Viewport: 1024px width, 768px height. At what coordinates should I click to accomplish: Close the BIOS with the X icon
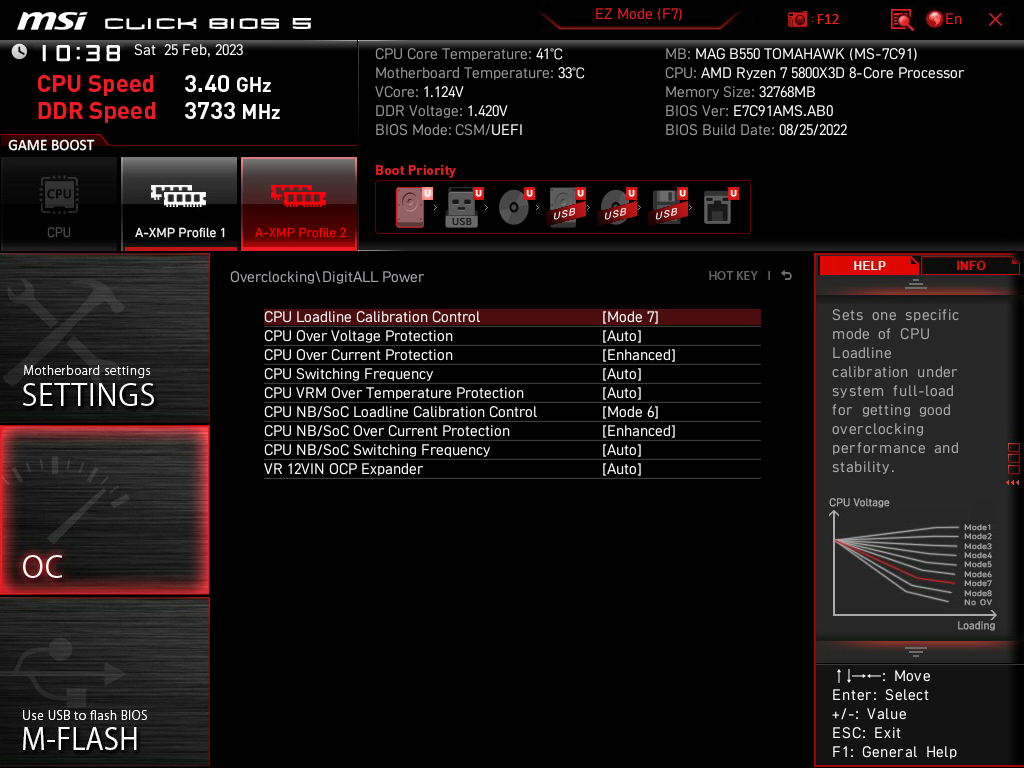point(995,20)
